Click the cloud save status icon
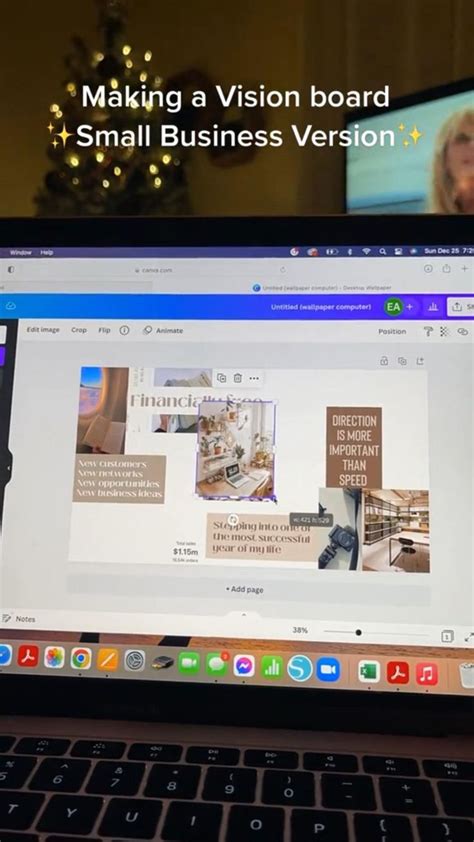Image resolution: width=474 pixels, height=842 pixels. point(11,306)
